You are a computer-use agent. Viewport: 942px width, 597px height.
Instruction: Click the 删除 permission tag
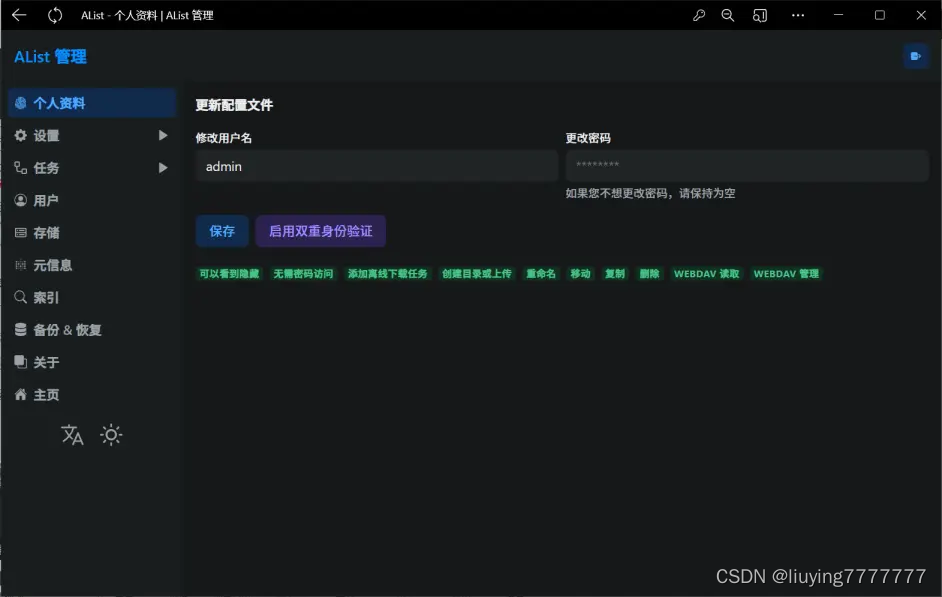point(649,274)
